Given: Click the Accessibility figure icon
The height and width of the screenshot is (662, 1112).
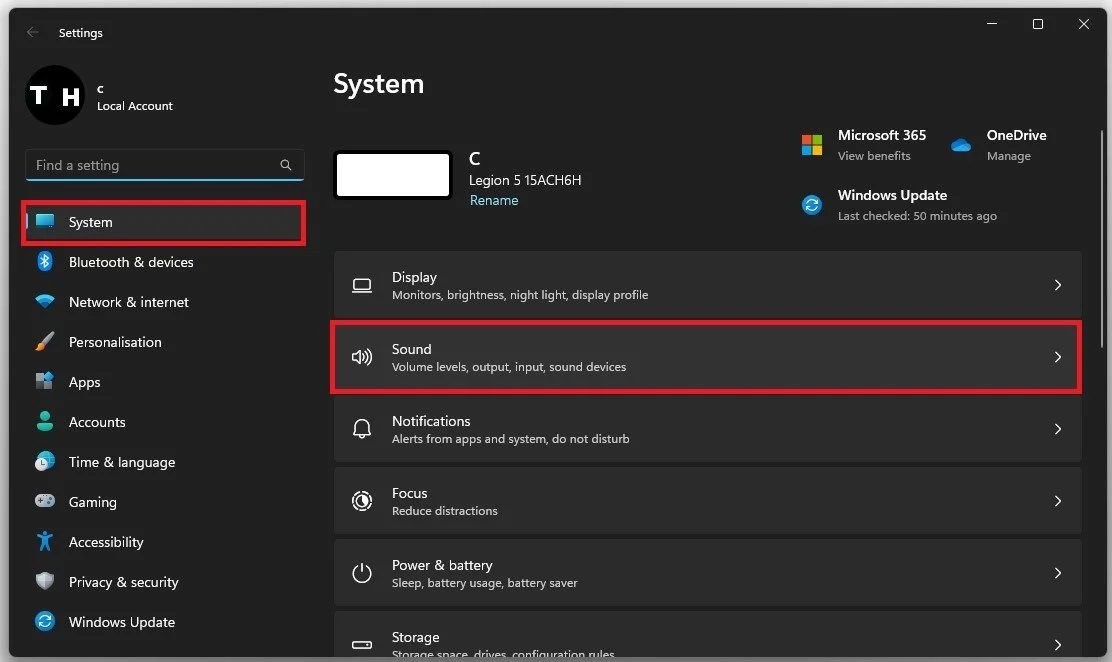Looking at the screenshot, I should tap(45, 541).
